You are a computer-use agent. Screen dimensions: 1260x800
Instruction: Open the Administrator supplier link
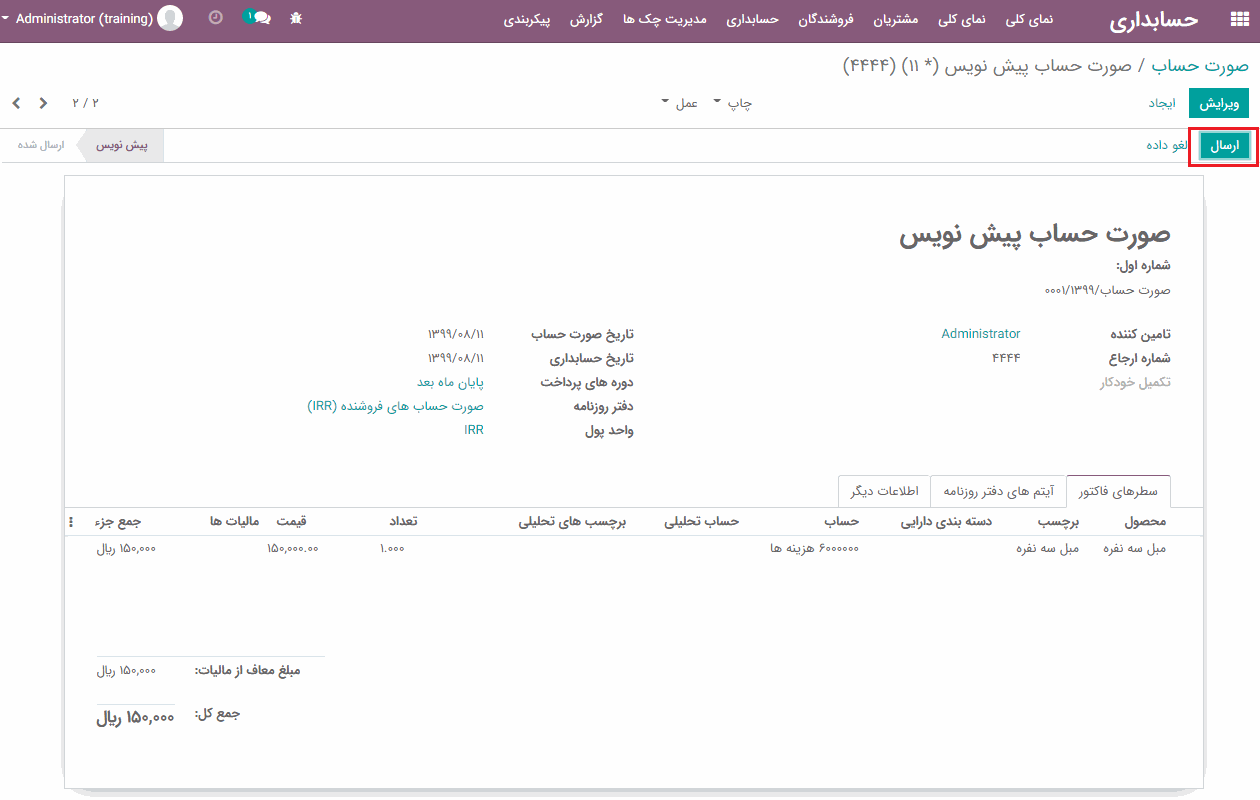981,334
